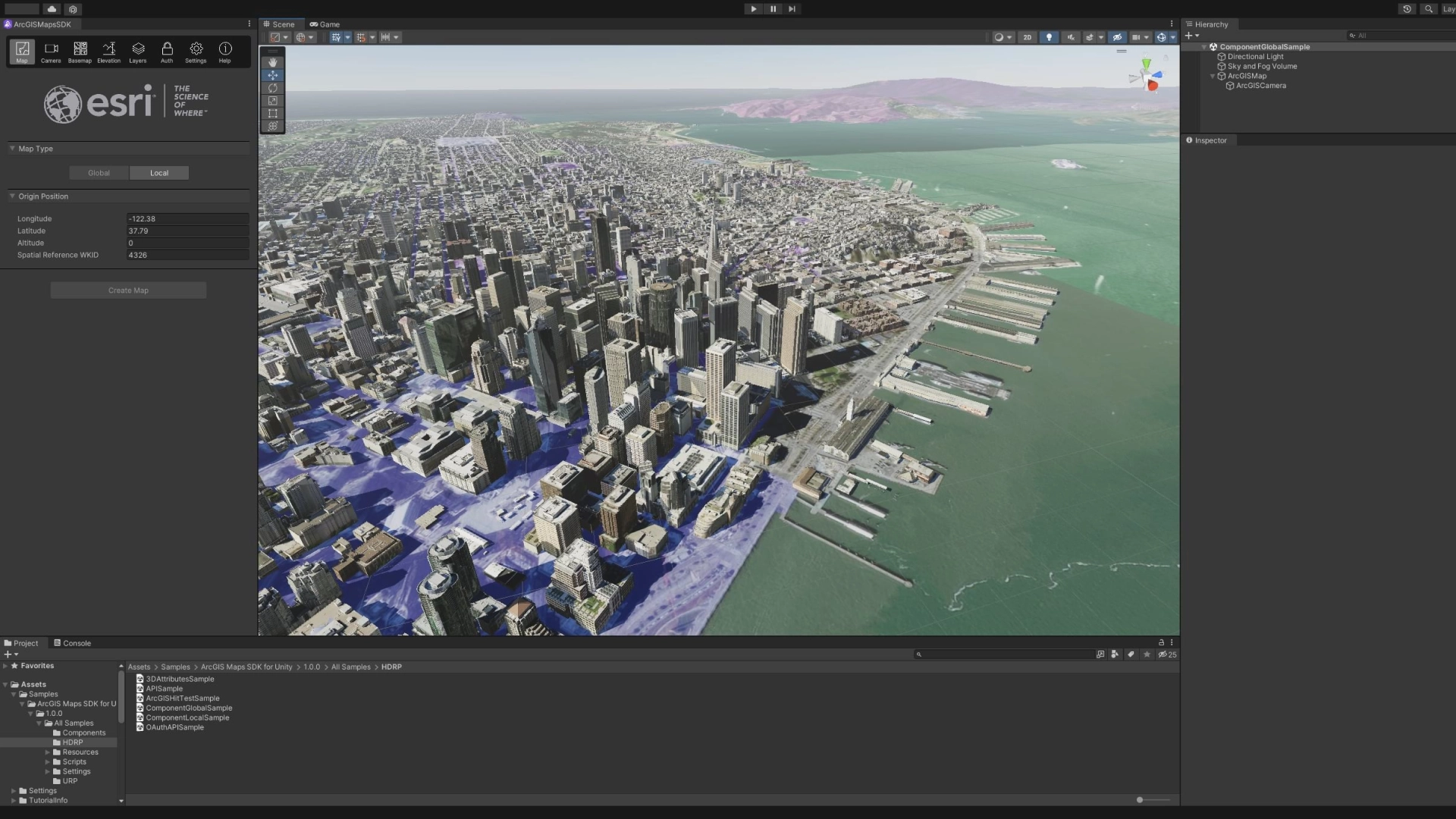This screenshot has height=819, width=1456.
Task: Open scene camera settings dropdown
Action: coord(1141,37)
